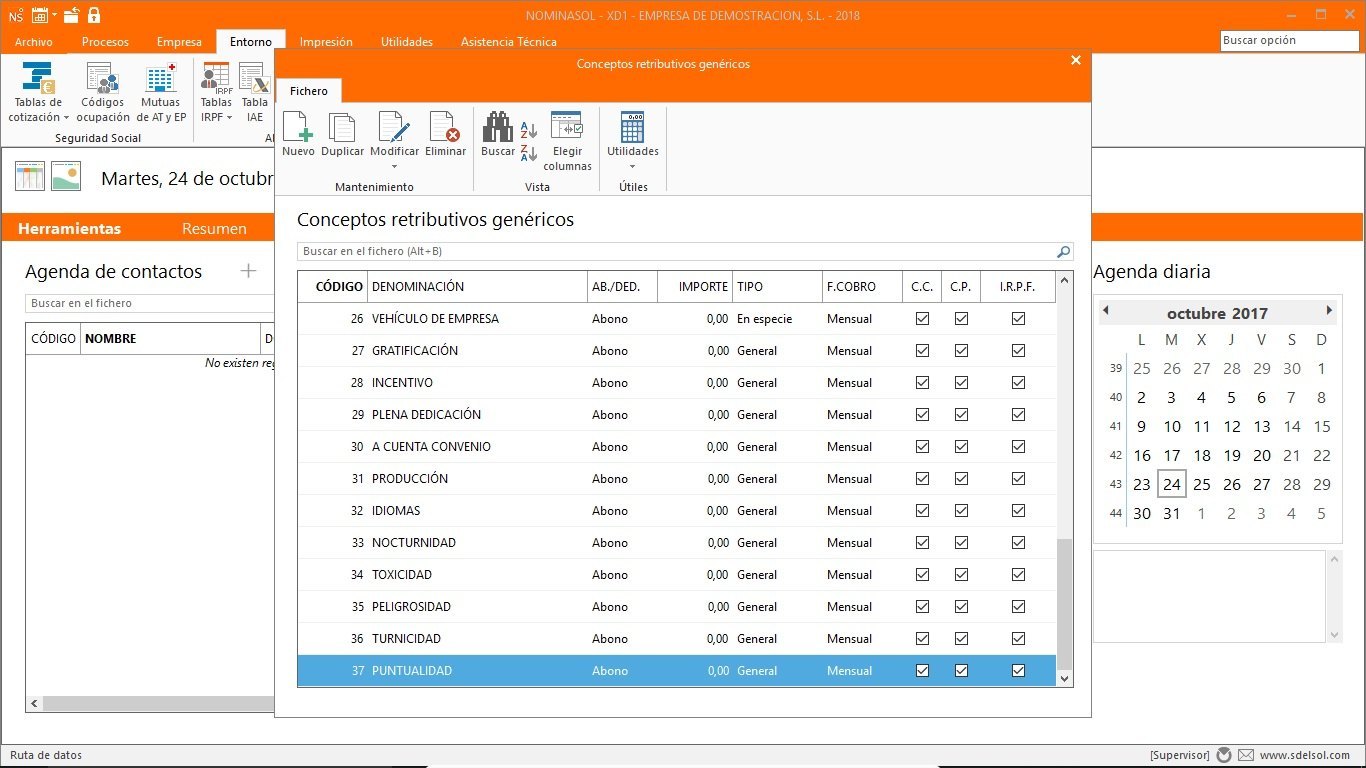Close the Conceptos retributivos genéricos window
1366x768 pixels.
1076,61
